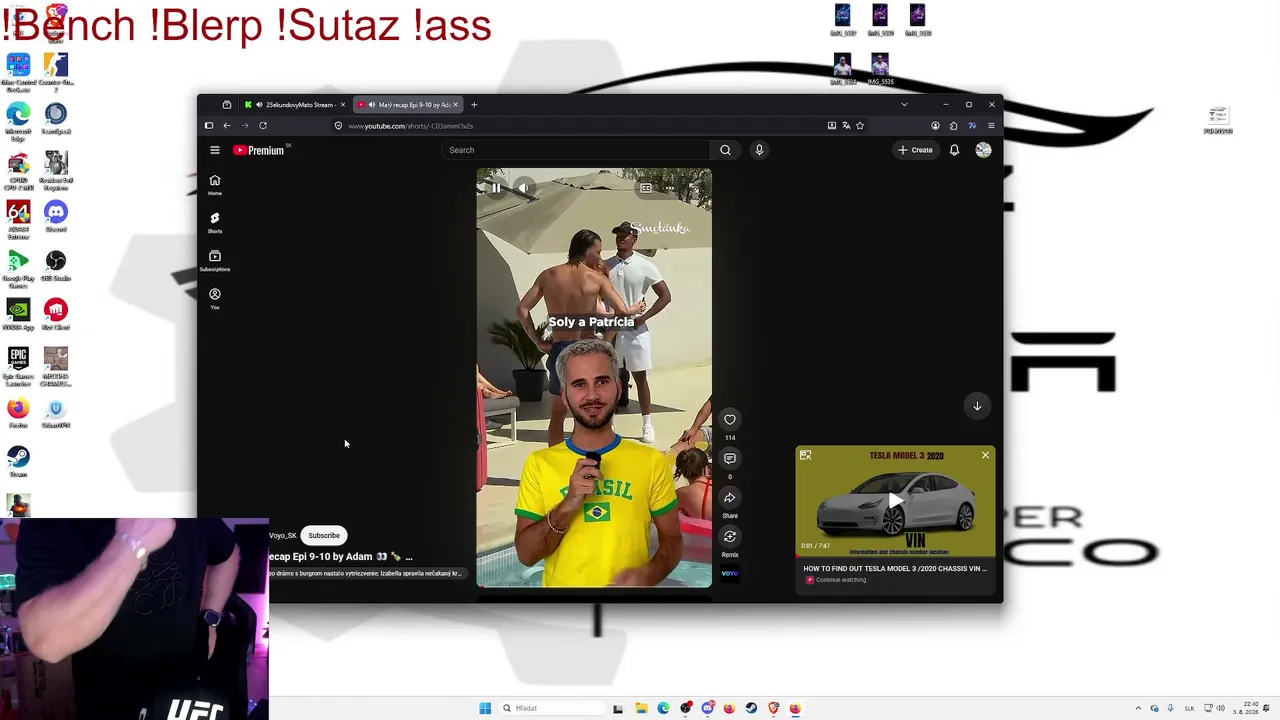Open the IMG_5535 desktop file
Viewport: 1280px width, 720px height.
point(880,68)
